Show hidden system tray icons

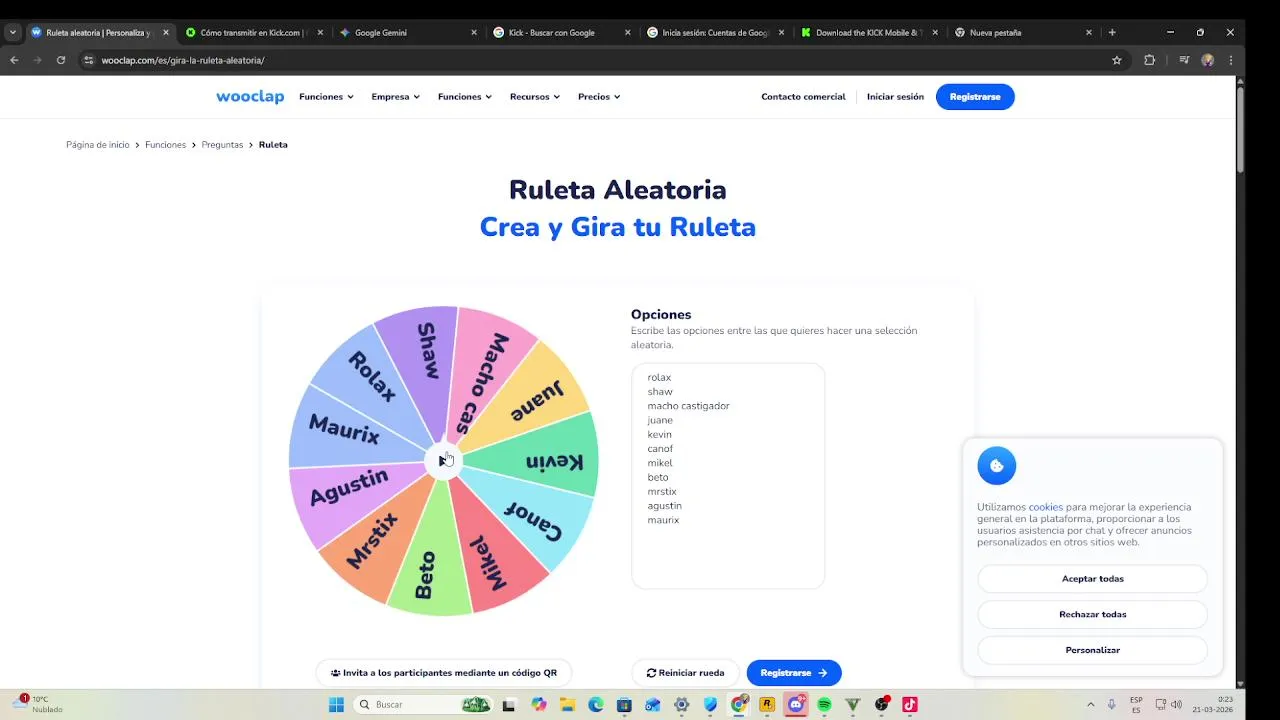1090,704
